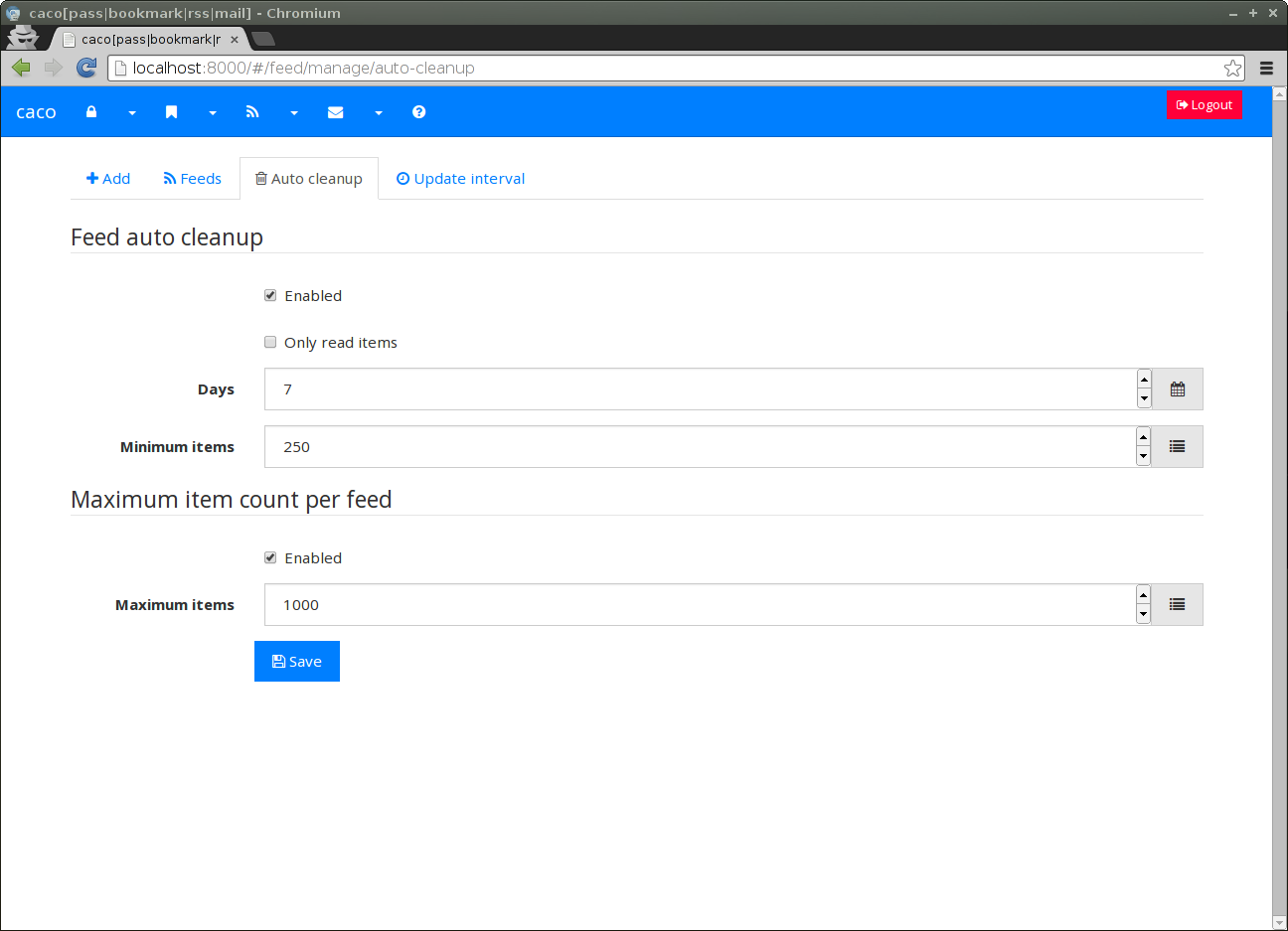Image resolution: width=1288 pixels, height=931 pixels.
Task: Log out using the red Logout button
Action: [x=1204, y=104]
